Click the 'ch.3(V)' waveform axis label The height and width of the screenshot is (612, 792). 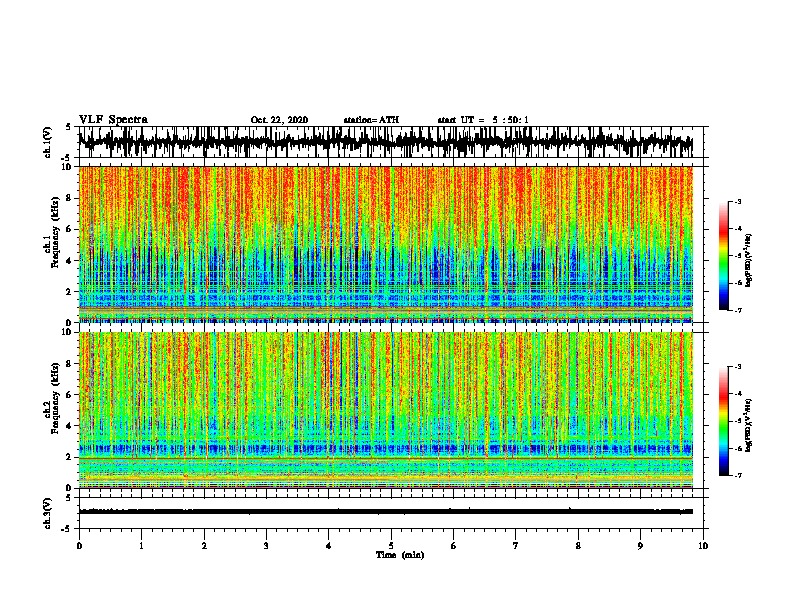point(48,514)
